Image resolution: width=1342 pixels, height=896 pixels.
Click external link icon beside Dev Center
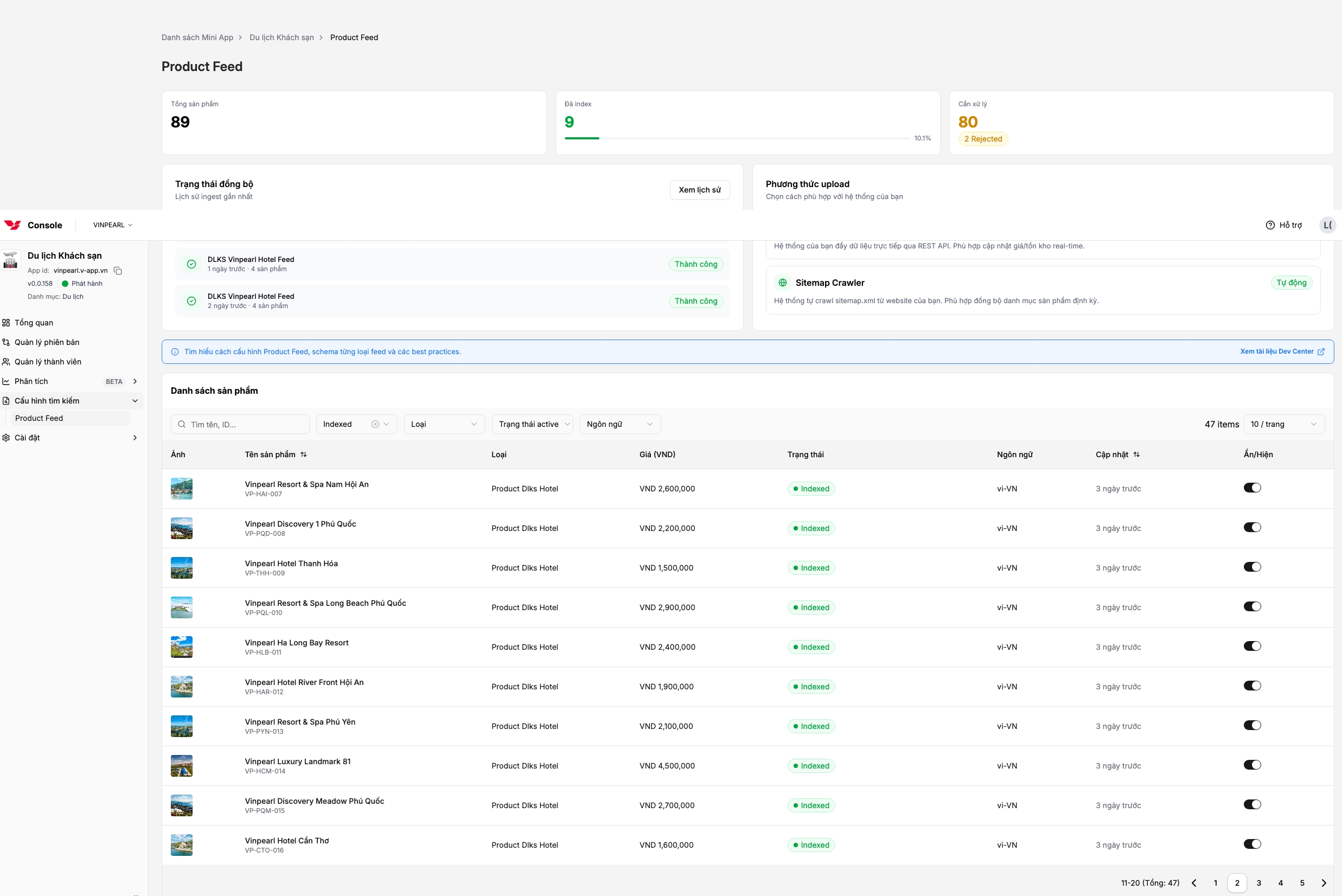[1321, 352]
